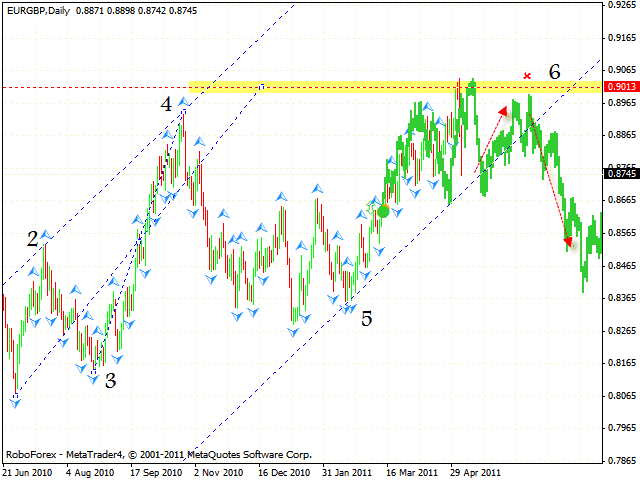Image resolution: width=640 pixels, height=480 pixels.
Task: Click the gray 0.8745 current price tag
Action: coord(618,174)
